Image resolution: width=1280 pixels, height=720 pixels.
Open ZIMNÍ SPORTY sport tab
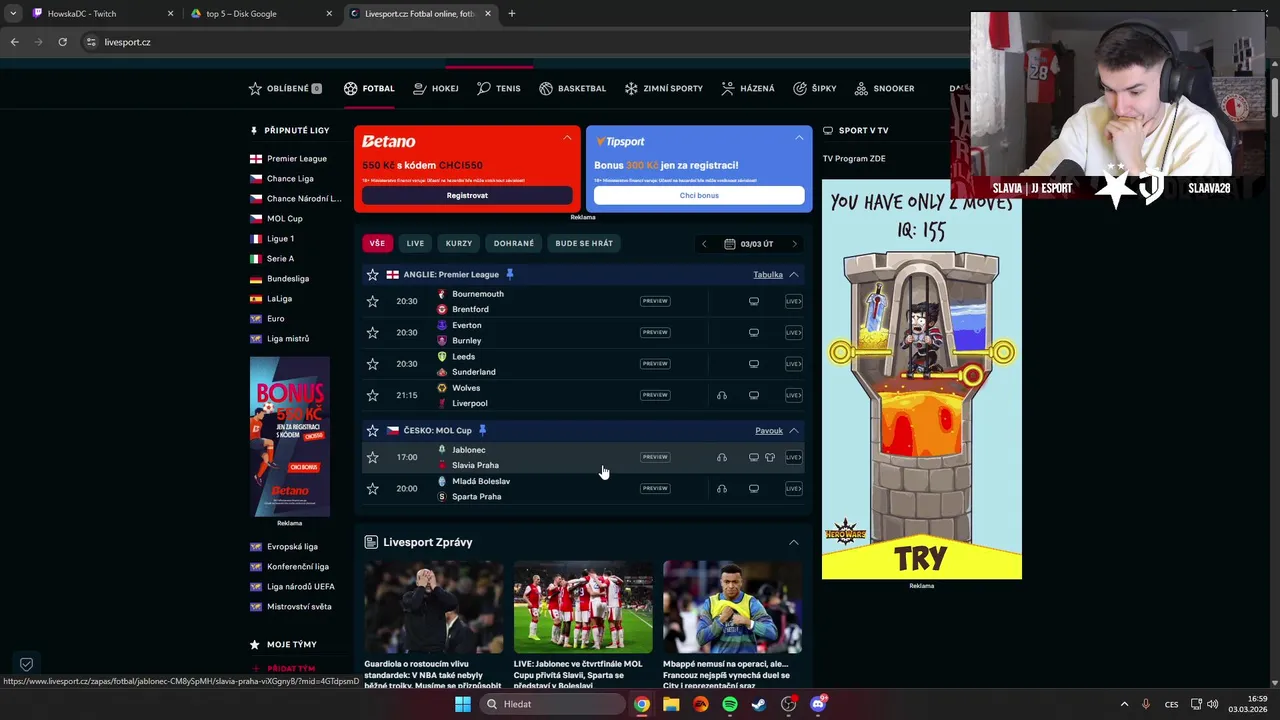(x=664, y=88)
